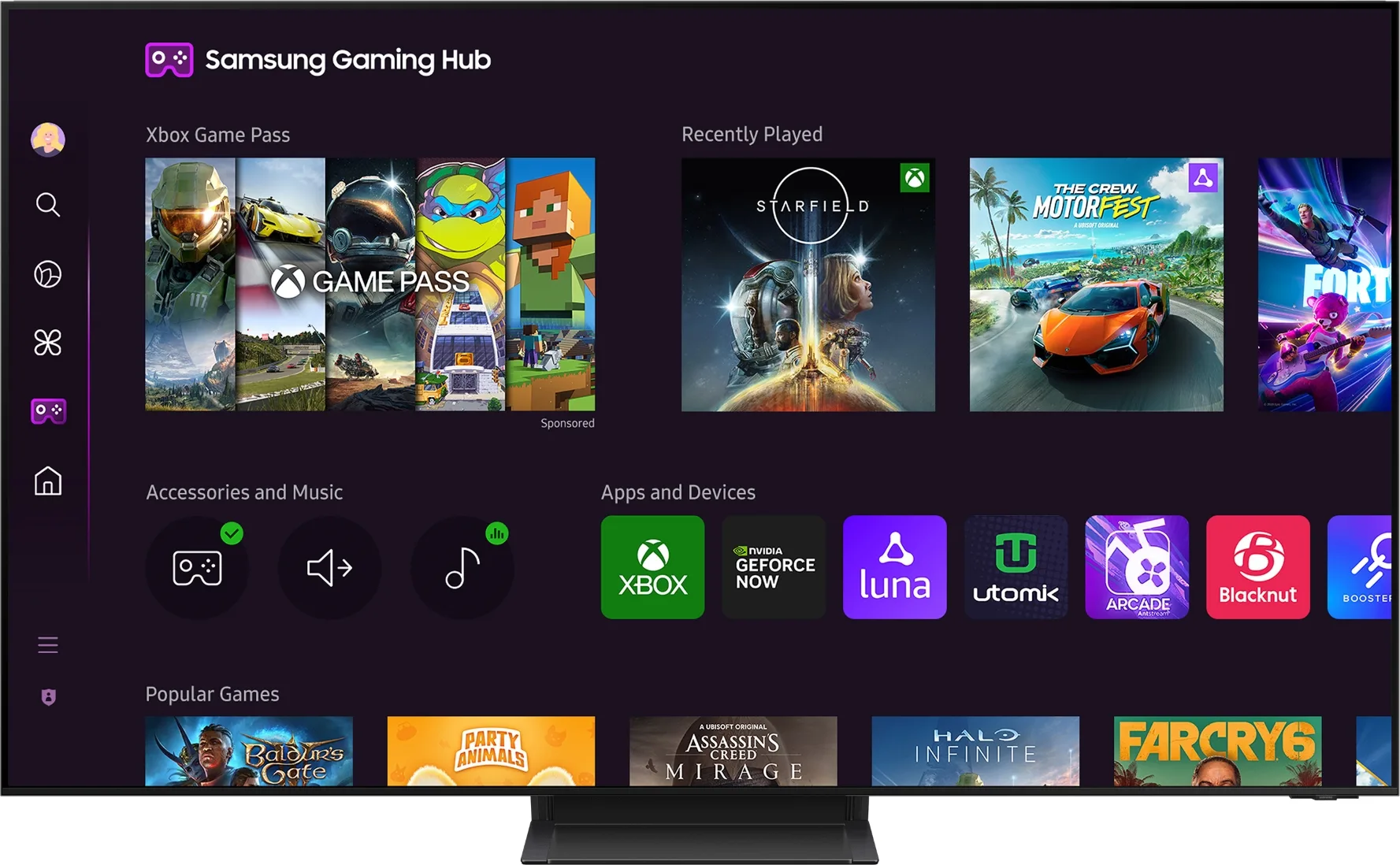Launch the Xbox app
This screenshot has width=1400, height=865.
[x=653, y=567]
